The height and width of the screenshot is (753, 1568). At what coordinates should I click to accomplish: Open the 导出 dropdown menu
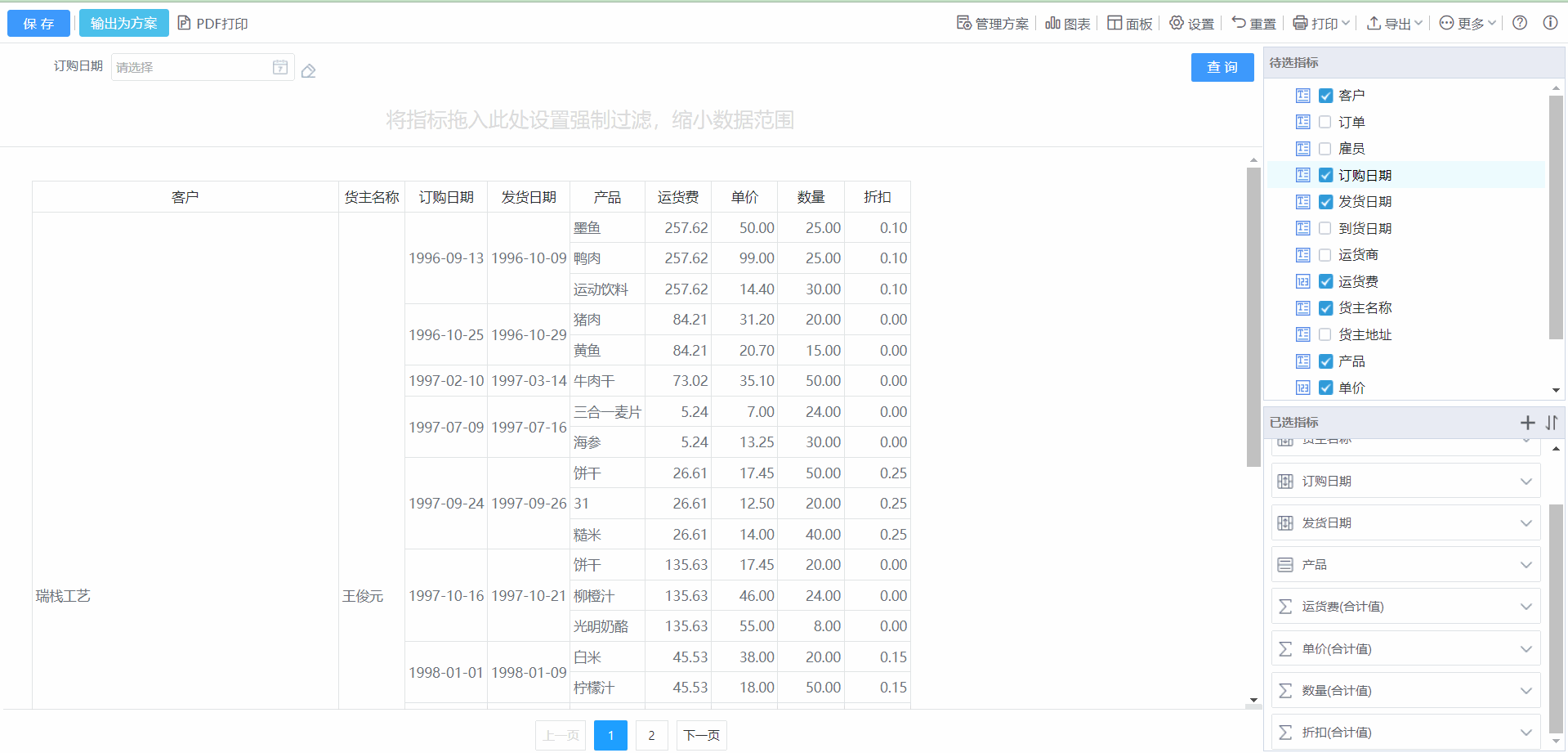(x=1395, y=24)
